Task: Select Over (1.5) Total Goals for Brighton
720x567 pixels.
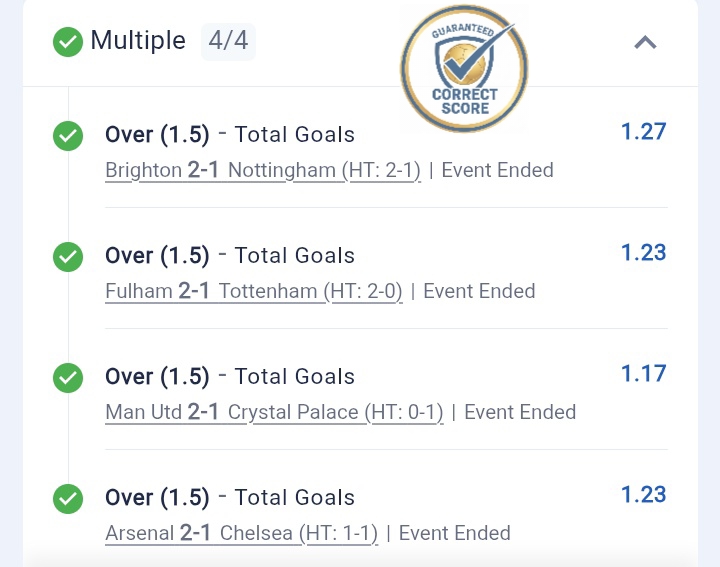Action: 230,135
